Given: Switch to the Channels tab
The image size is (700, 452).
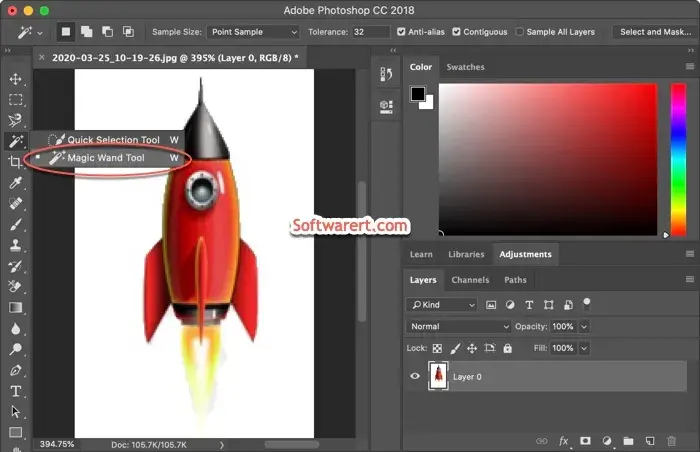Looking at the screenshot, I should point(470,280).
